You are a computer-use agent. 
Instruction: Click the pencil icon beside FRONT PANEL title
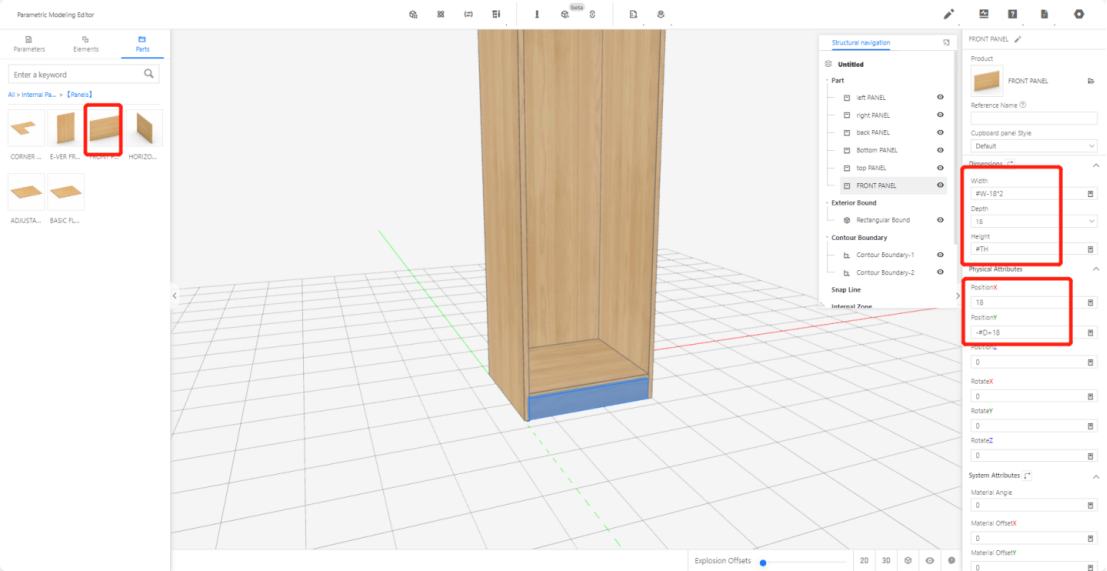(1018, 39)
